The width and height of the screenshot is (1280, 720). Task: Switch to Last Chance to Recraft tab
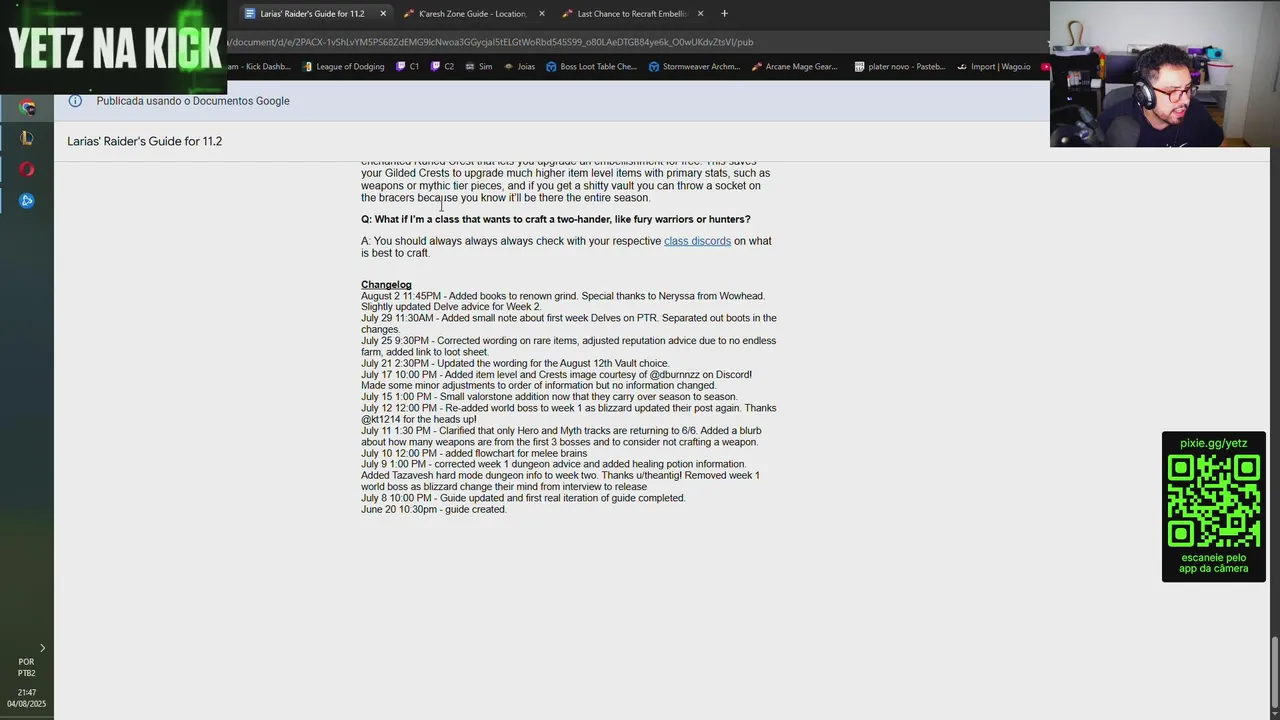pyautogui.click(x=631, y=14)
